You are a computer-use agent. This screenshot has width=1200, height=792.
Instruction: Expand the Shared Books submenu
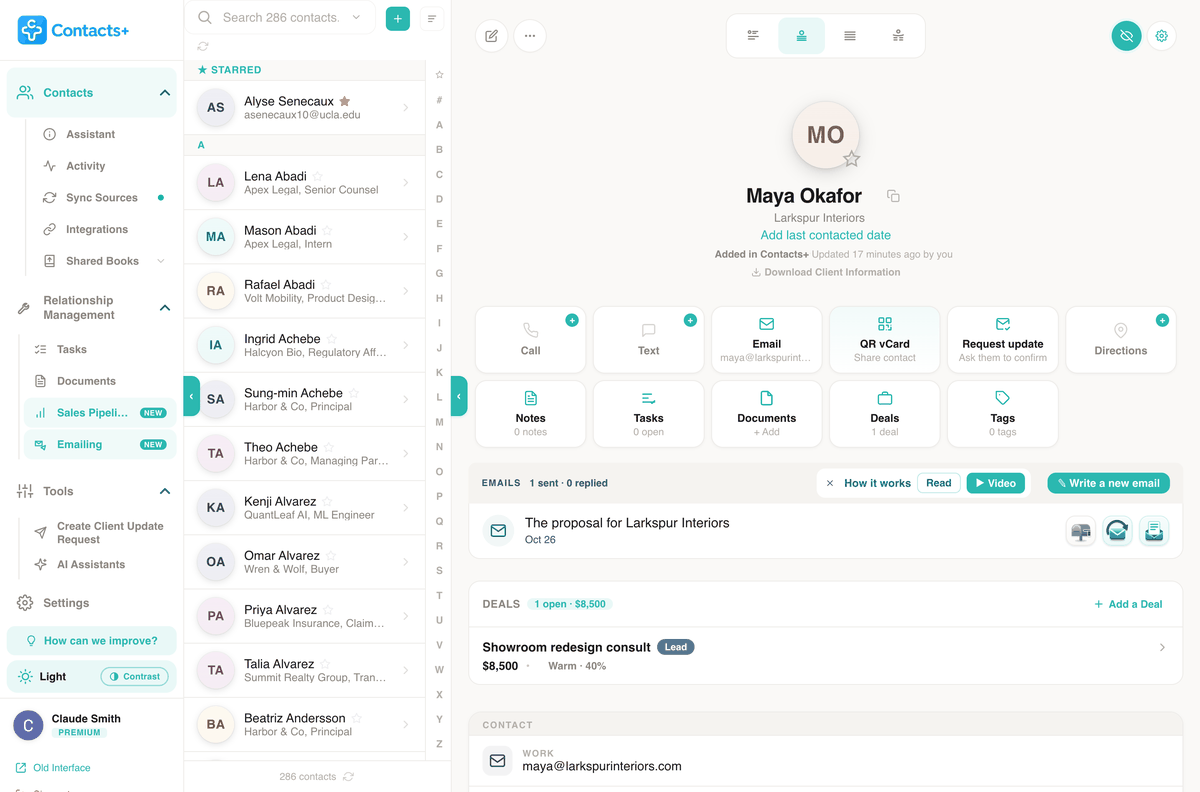[161, 261]
